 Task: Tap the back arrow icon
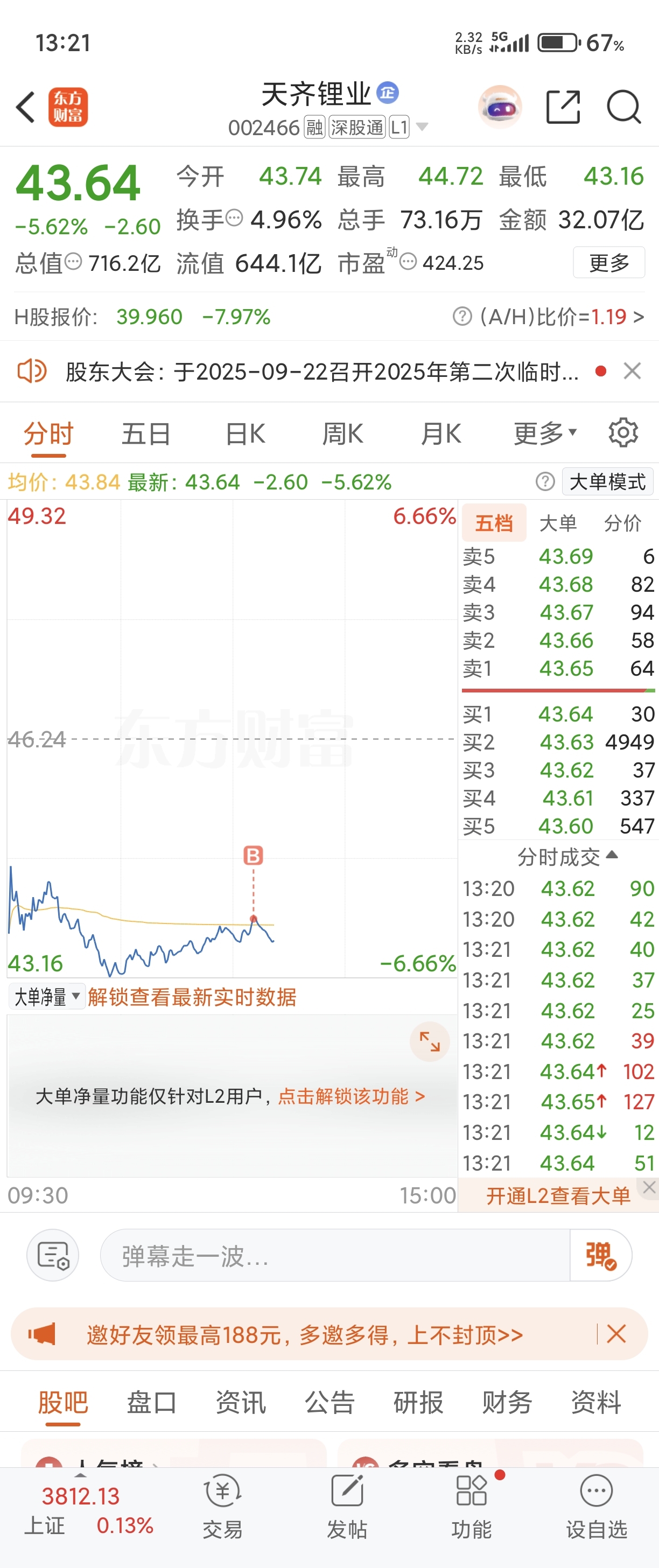pyautogui.click(x=25, y=107)
